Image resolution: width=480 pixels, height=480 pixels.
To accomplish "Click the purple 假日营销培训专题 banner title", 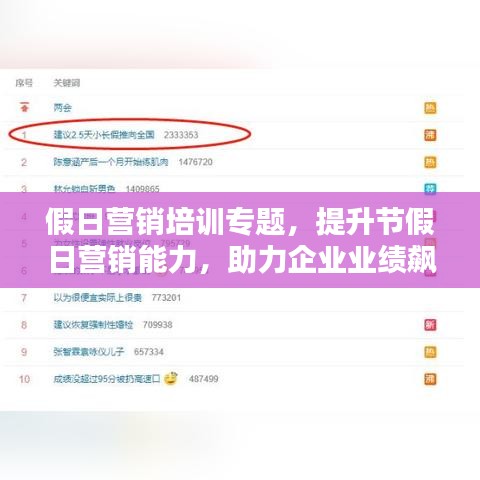I will 240,240.
